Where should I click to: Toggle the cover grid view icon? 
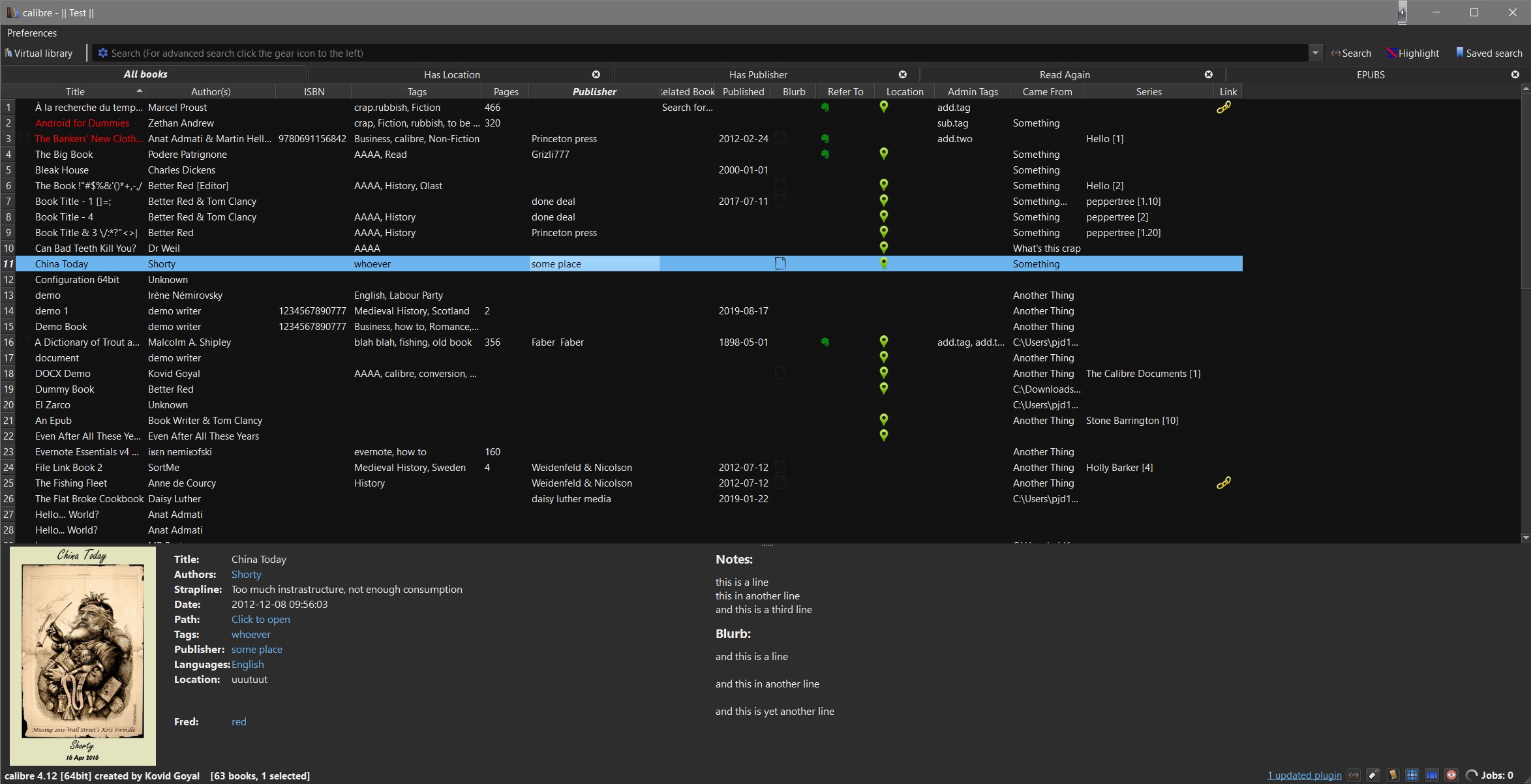[x=1412, y=776]
